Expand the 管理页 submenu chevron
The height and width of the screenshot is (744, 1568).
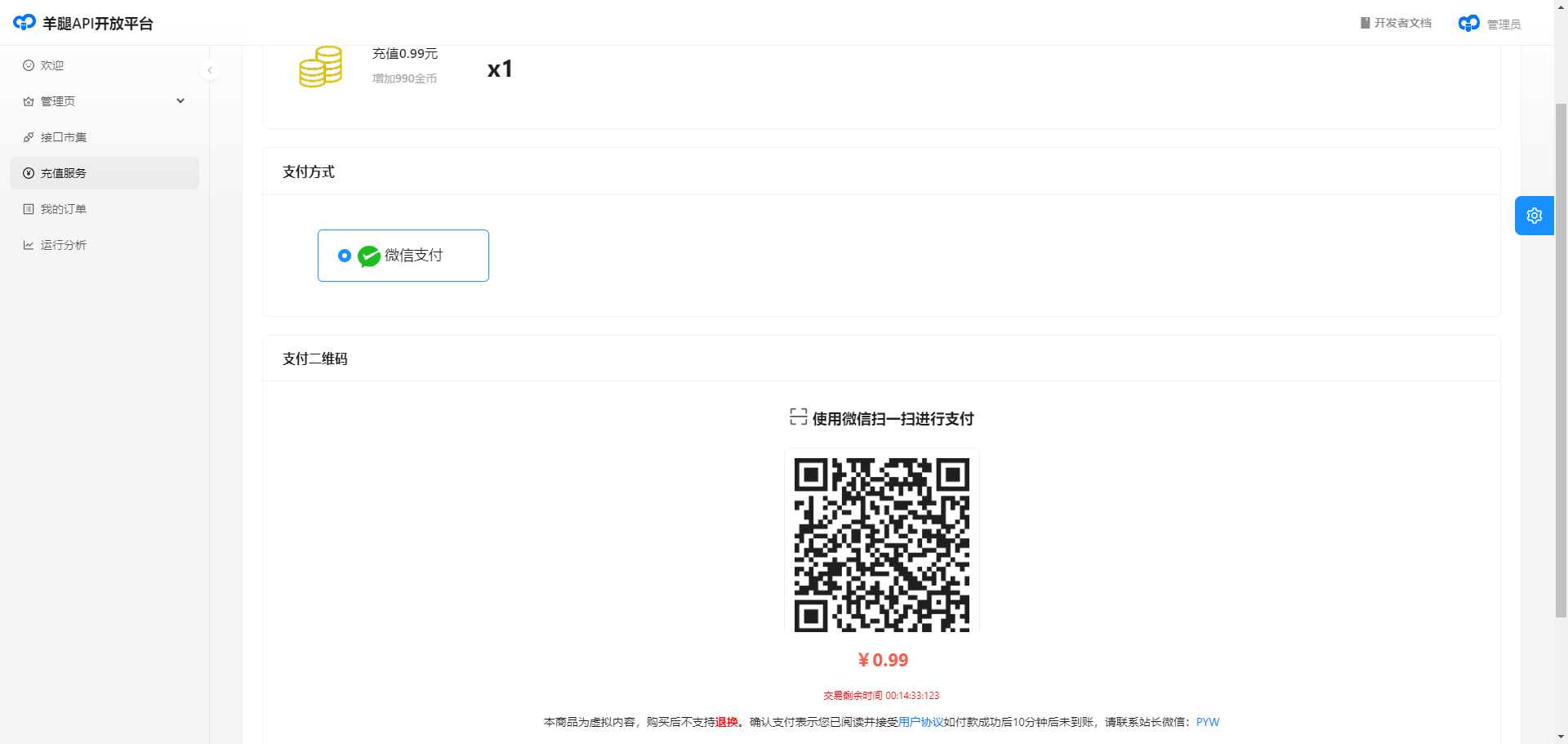(x=180, y=101)
